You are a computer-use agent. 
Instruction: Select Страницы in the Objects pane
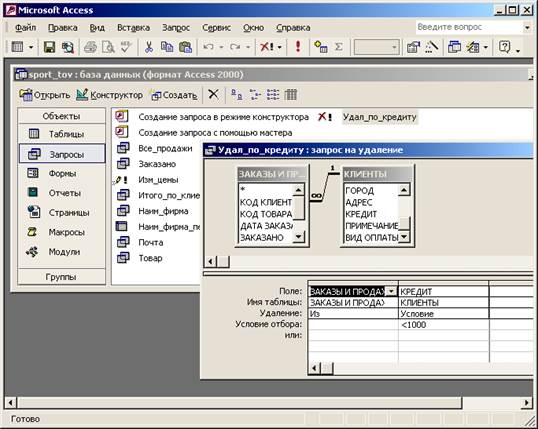[x=62, y=212]
